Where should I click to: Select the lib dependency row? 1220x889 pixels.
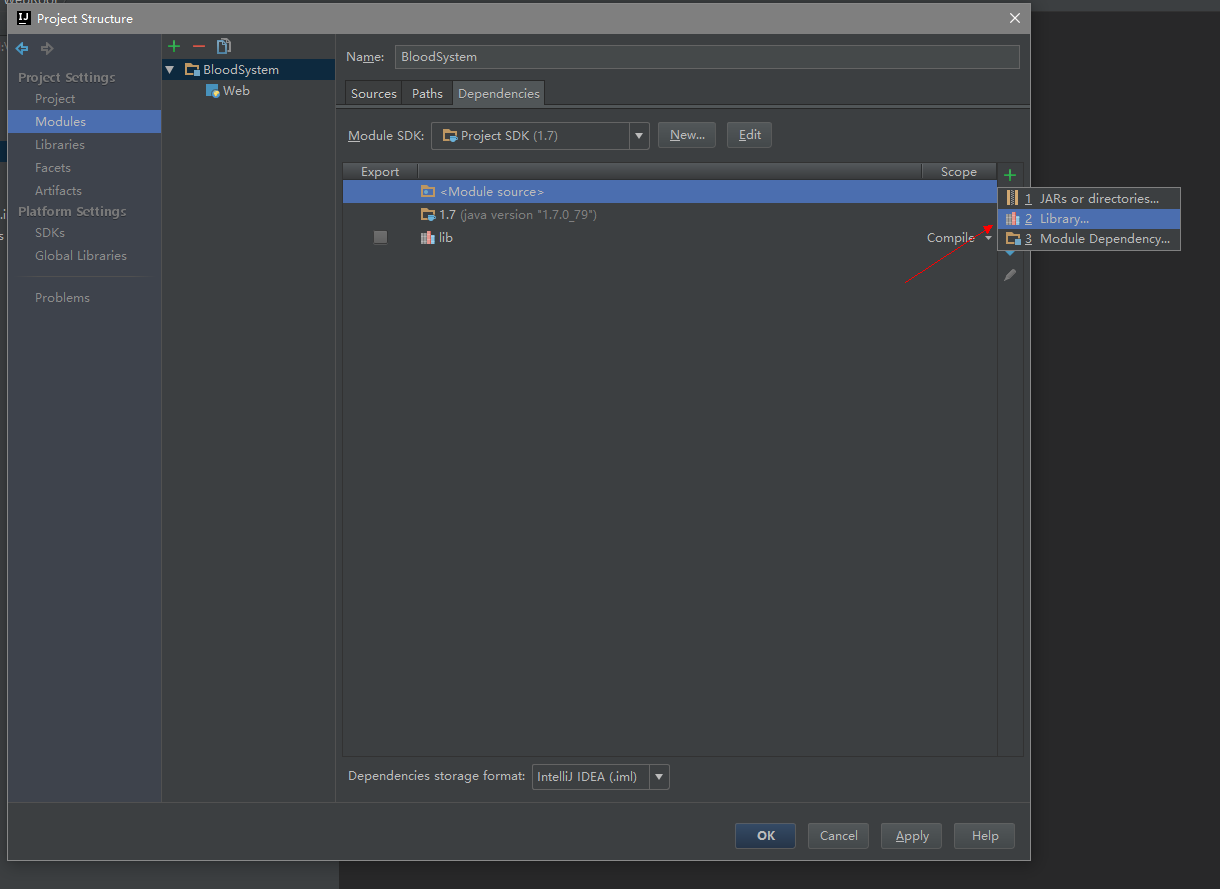[x=669, y=238]
